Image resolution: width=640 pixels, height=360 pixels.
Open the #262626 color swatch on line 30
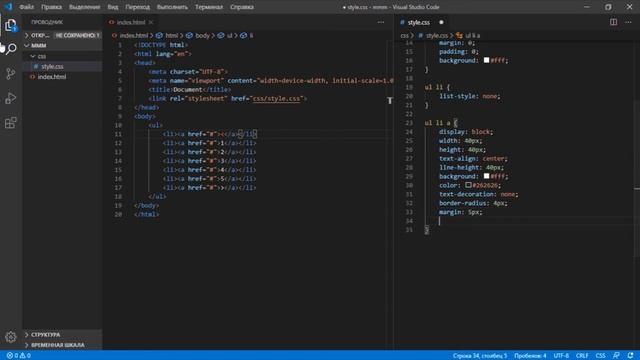coord(468,185)
